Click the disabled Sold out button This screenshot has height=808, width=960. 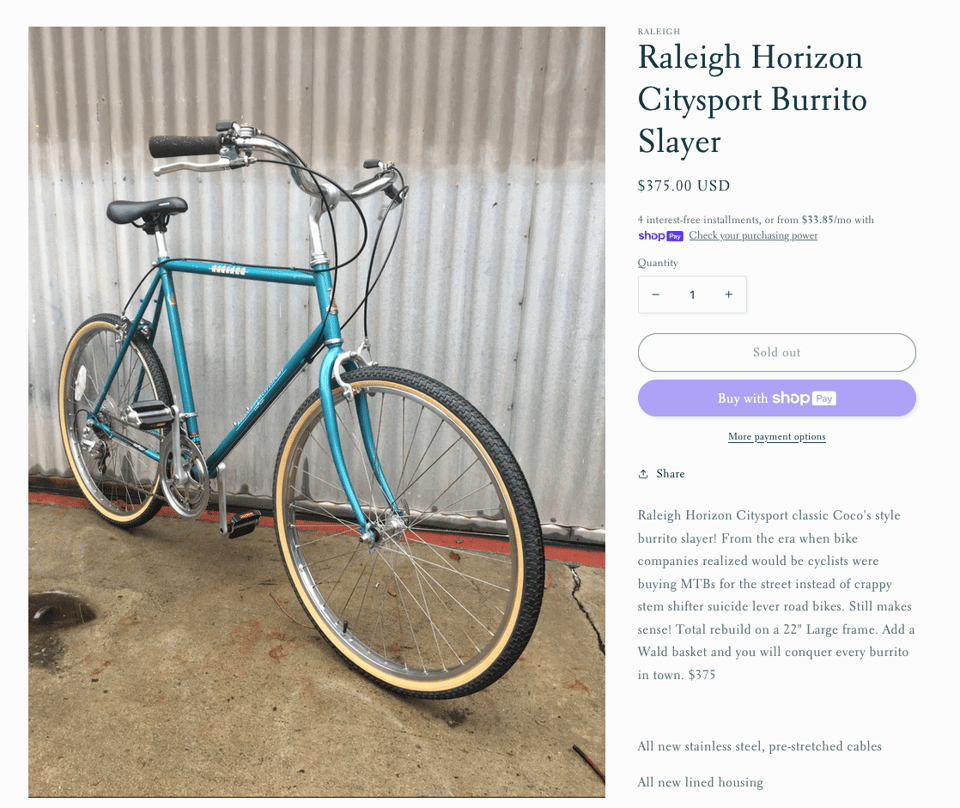click(x=776, y=352)
